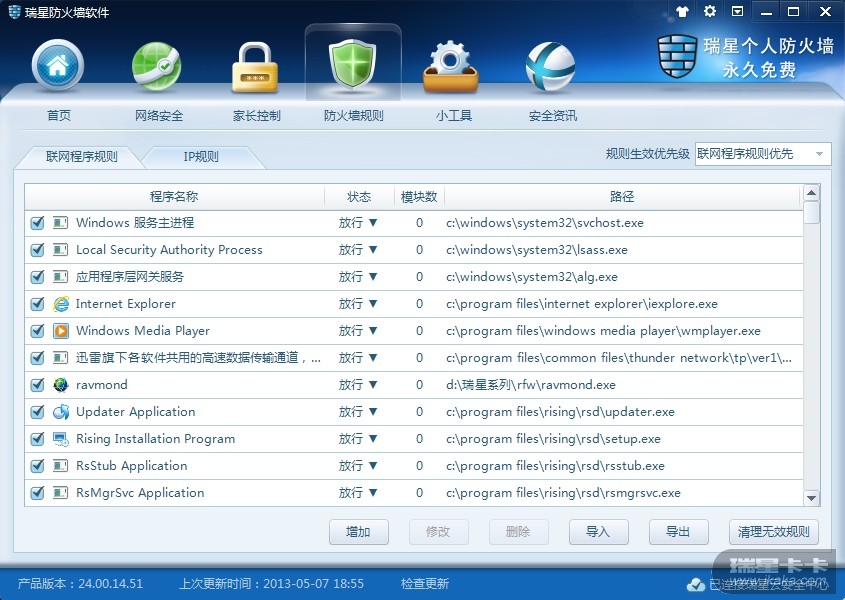Uncheck the RsMgrSvc Application rule checkbox

[37, 492]
